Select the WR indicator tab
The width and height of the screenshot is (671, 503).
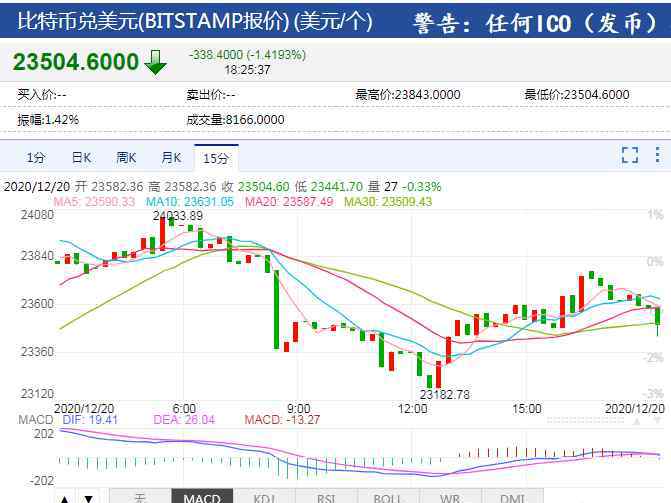point(450,497)
